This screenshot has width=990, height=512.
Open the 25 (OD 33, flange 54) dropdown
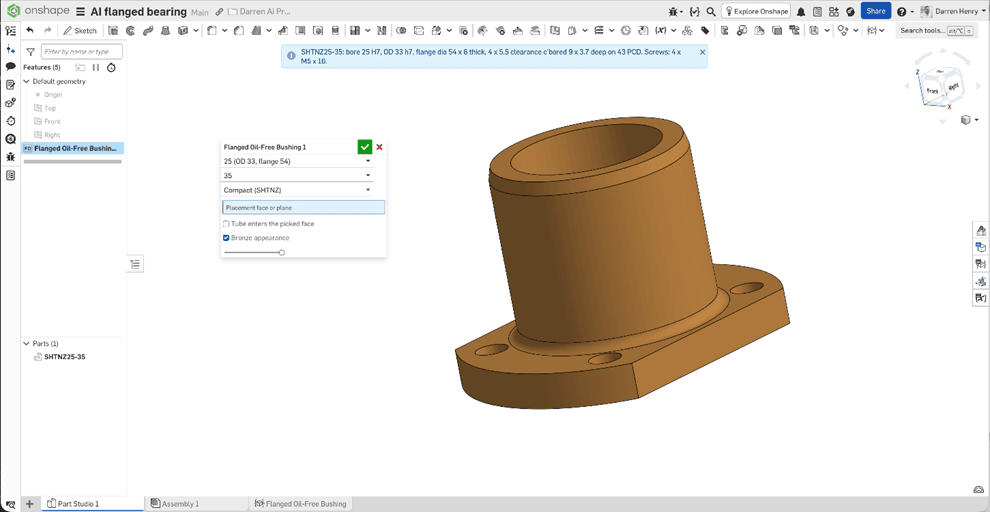pyautogui.click(x=297, y=161)
